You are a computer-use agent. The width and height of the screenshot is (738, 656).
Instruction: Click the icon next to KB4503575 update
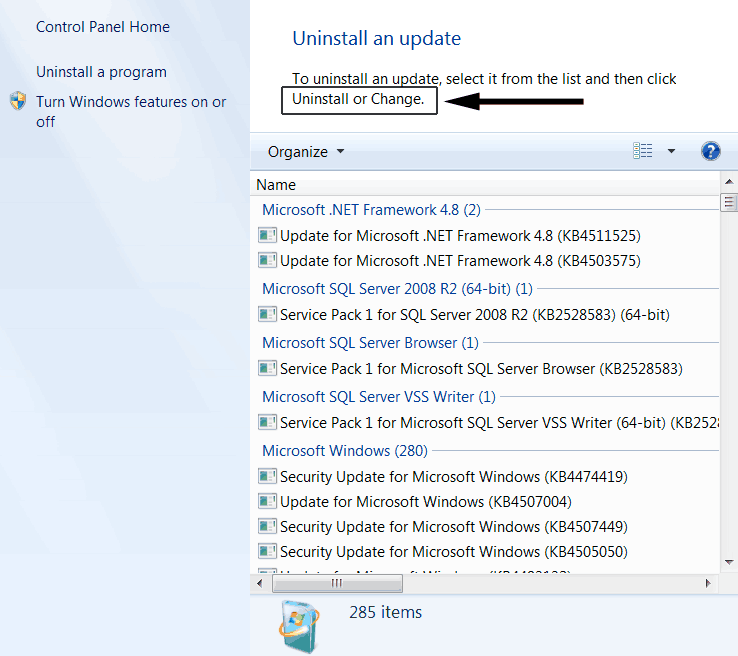267,260
